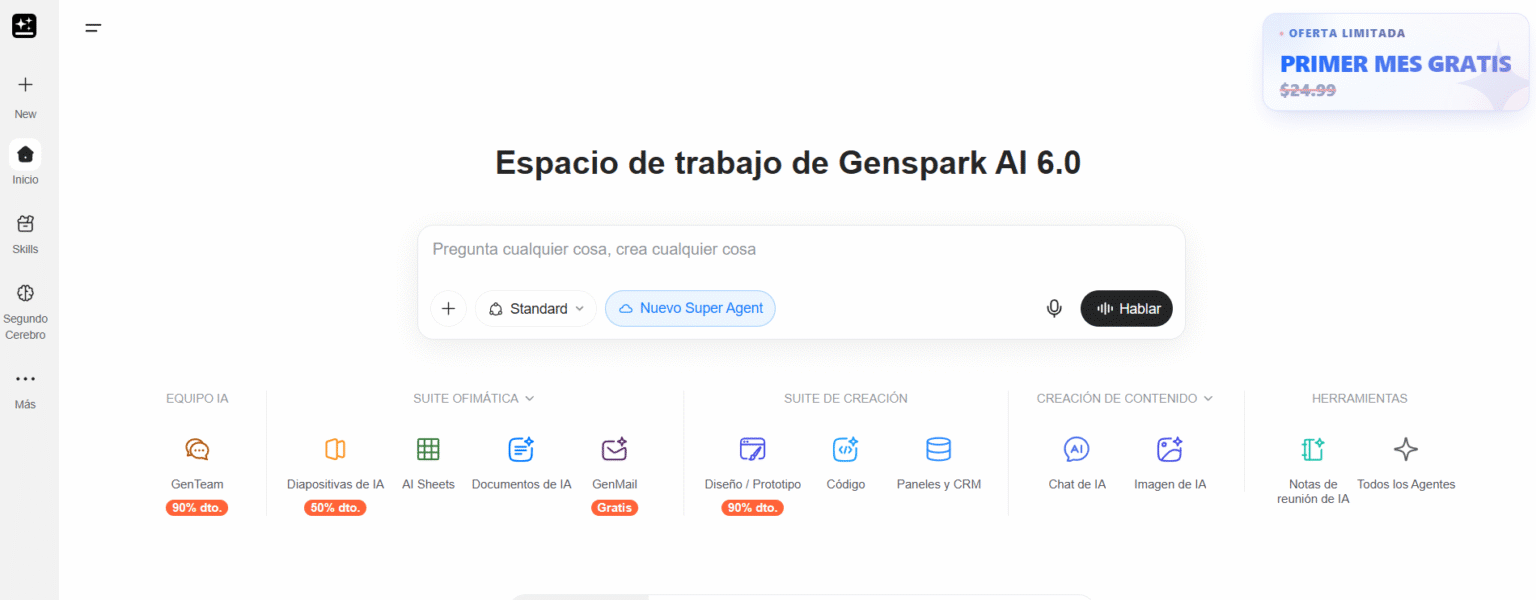Click the 'Espacio de trabajo de Genspark AI 6.0' title

pos(788,162)
